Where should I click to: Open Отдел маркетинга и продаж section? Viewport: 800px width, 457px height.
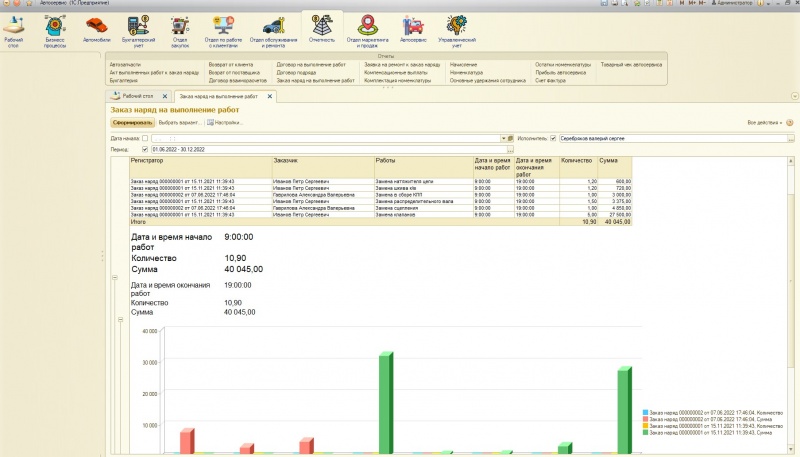[367, 32]
